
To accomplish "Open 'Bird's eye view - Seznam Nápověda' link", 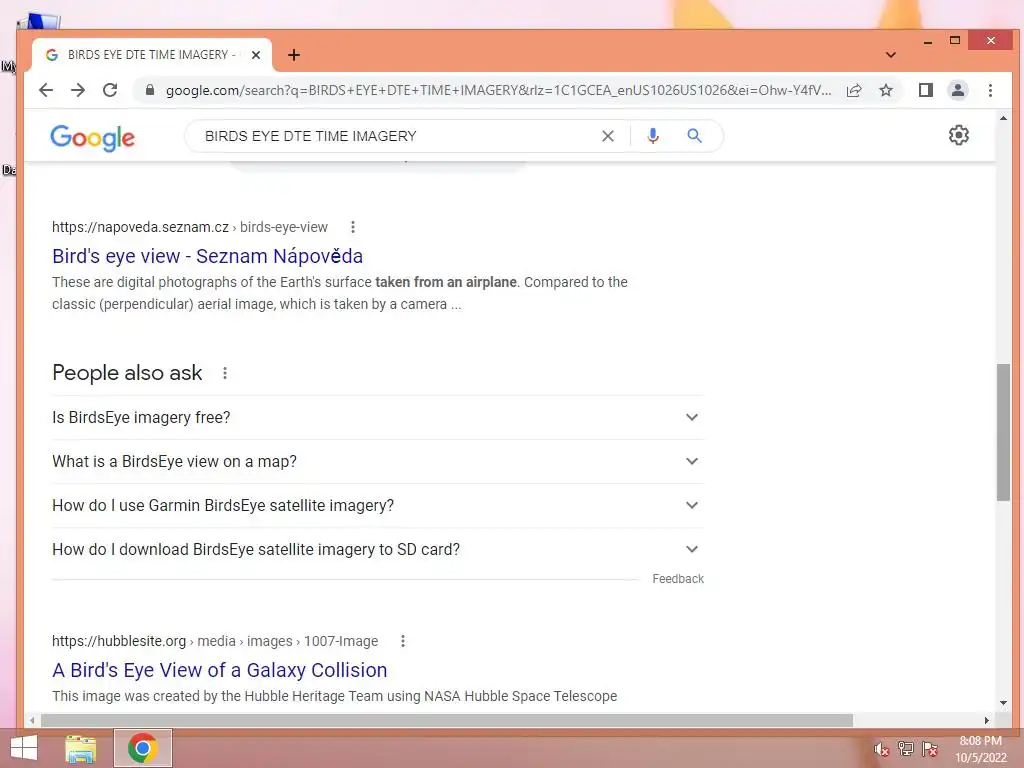I will [207, 256].
